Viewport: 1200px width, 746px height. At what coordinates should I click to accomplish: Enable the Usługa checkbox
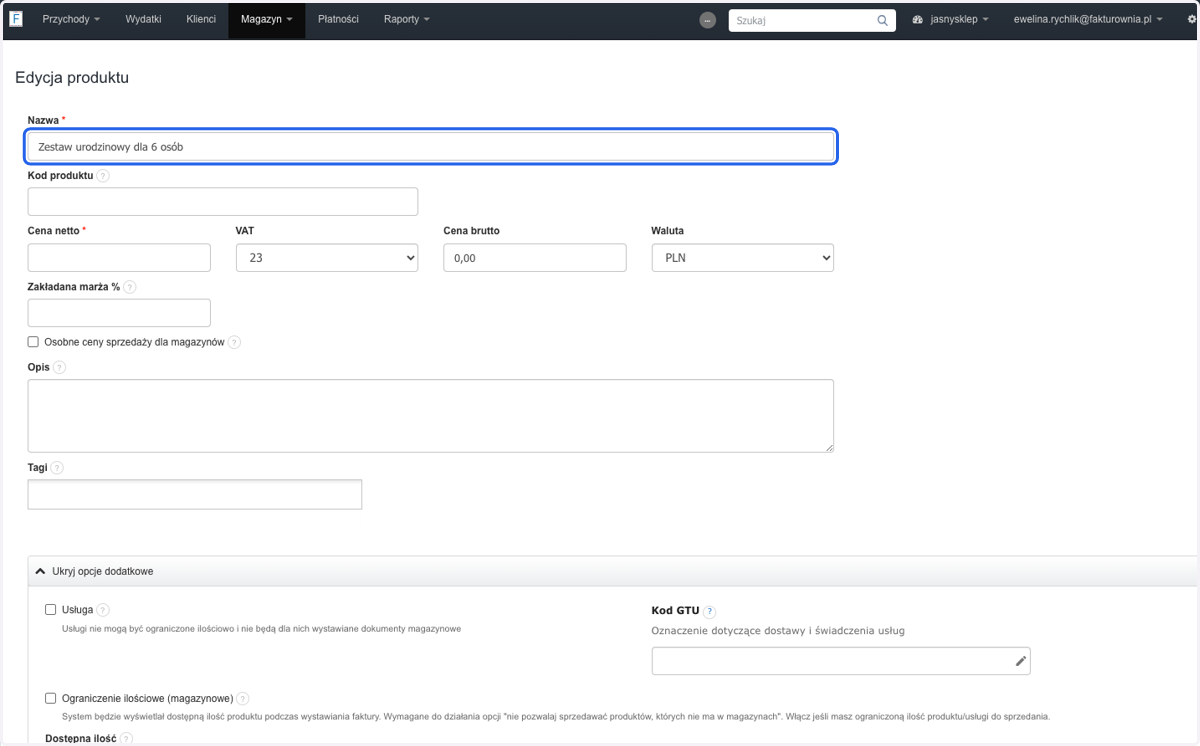(x=51, y=609)
